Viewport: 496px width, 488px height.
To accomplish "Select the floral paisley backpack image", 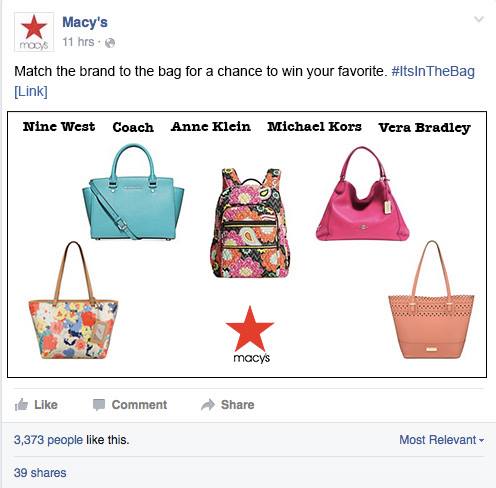I will 250,223.
